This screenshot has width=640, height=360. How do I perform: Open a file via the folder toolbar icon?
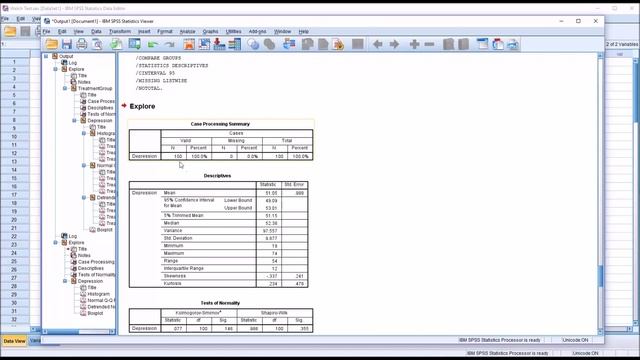point(51,44)
